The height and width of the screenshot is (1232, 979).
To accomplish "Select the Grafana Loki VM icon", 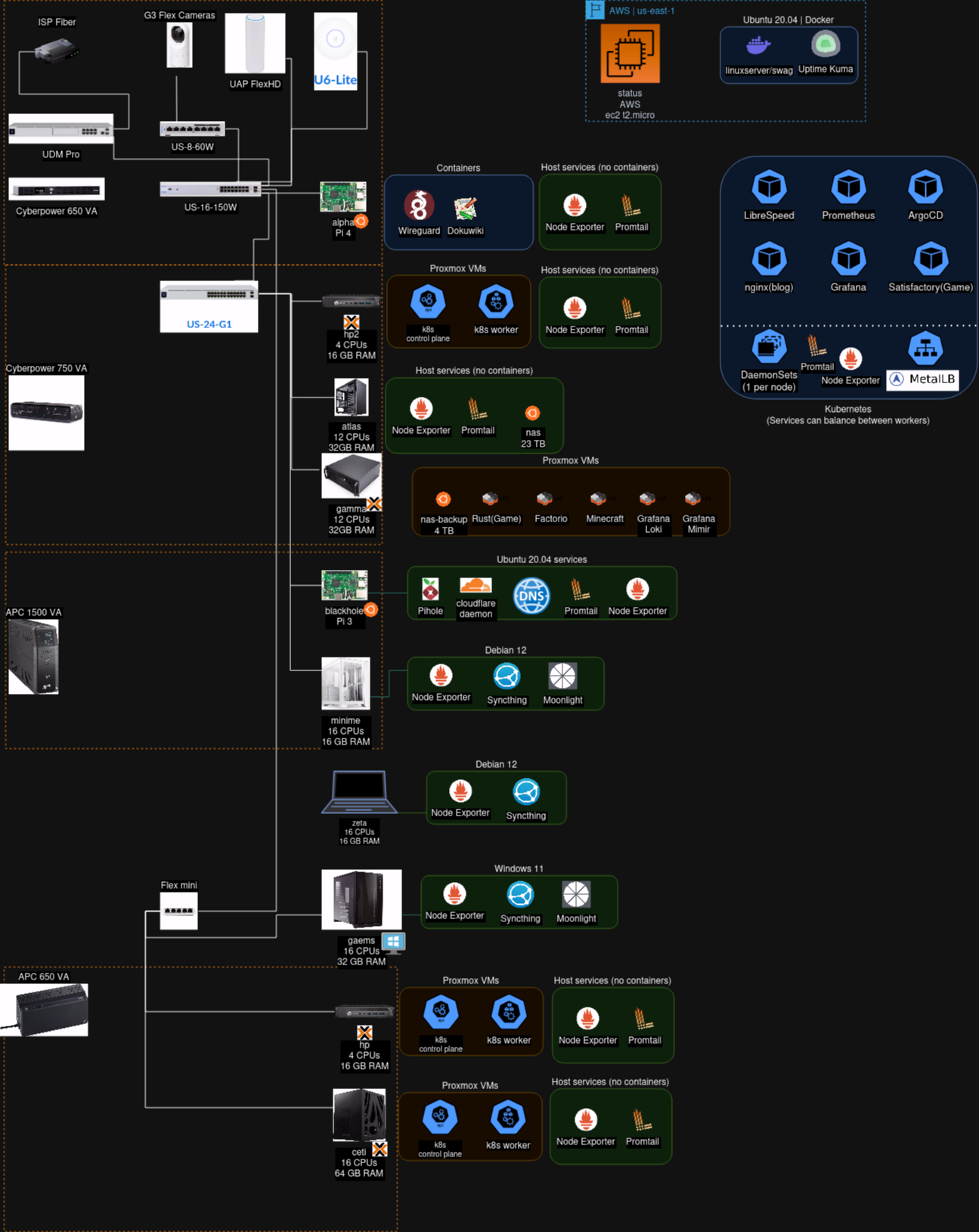I will pos(648,498).
